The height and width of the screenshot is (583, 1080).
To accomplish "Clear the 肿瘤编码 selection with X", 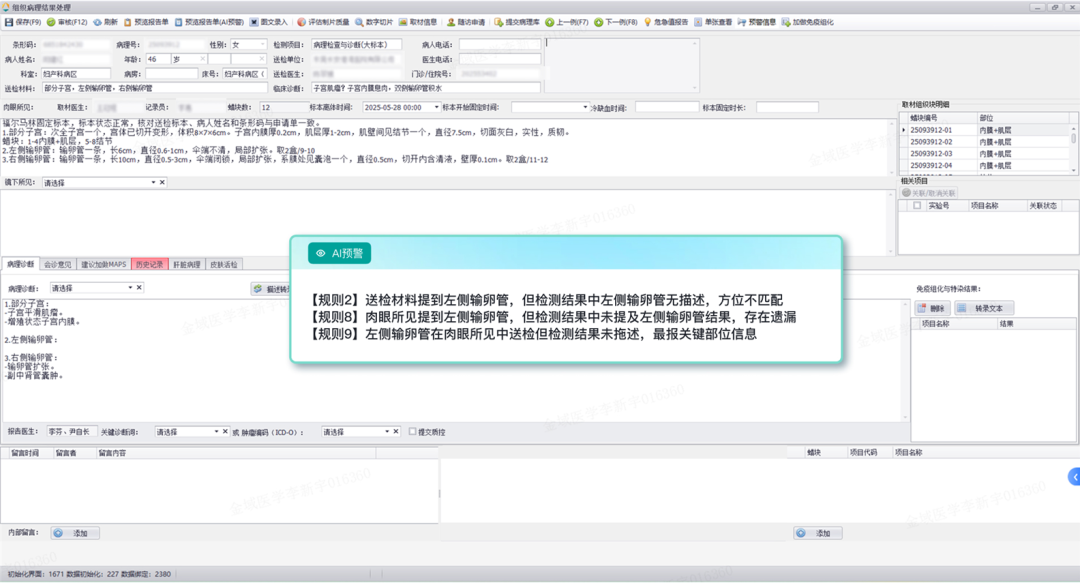I will (x=396, y=431).
